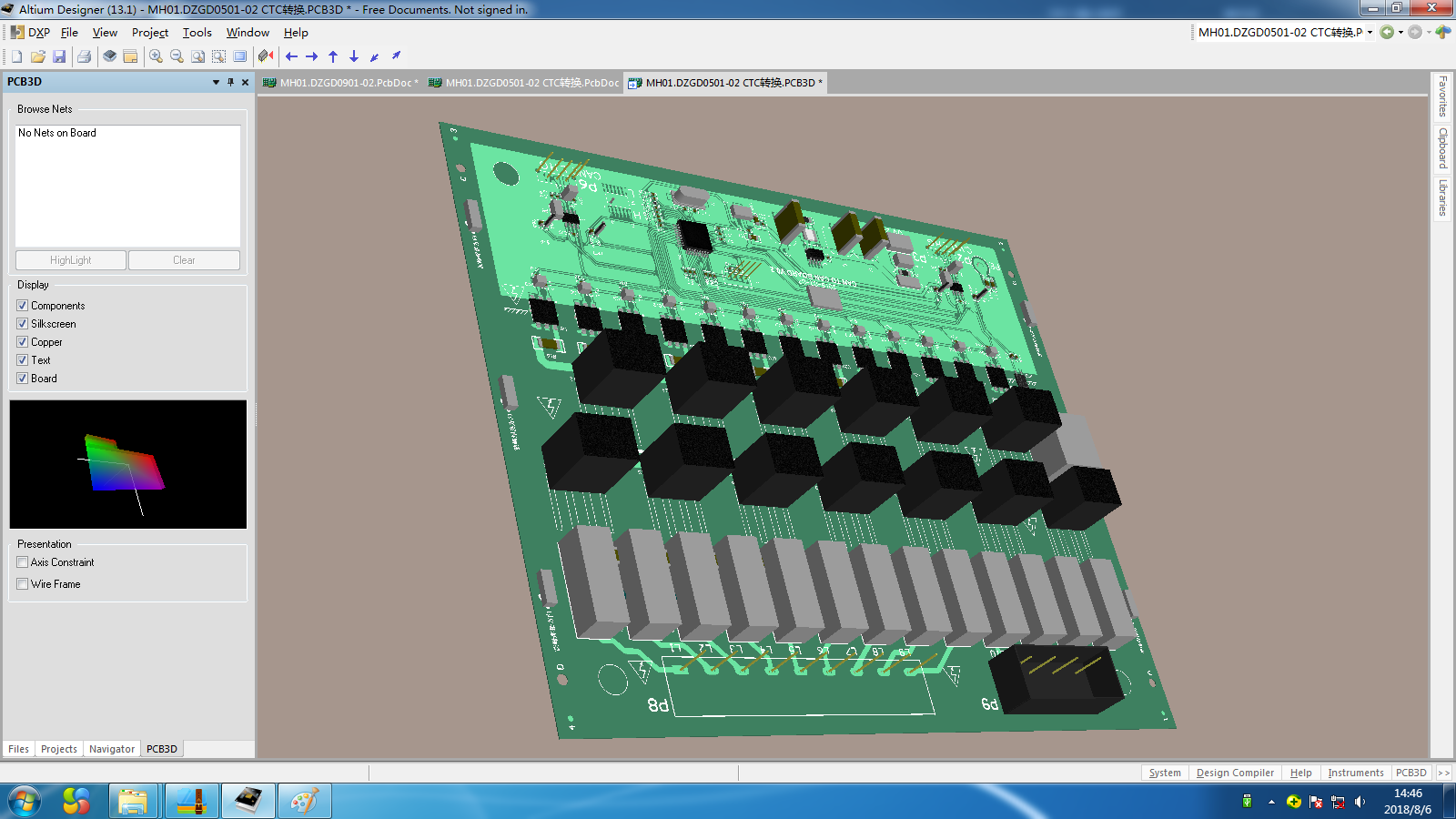
Task: Uncheck the Silkscreen display checkbox
Action: coord(23,324)
